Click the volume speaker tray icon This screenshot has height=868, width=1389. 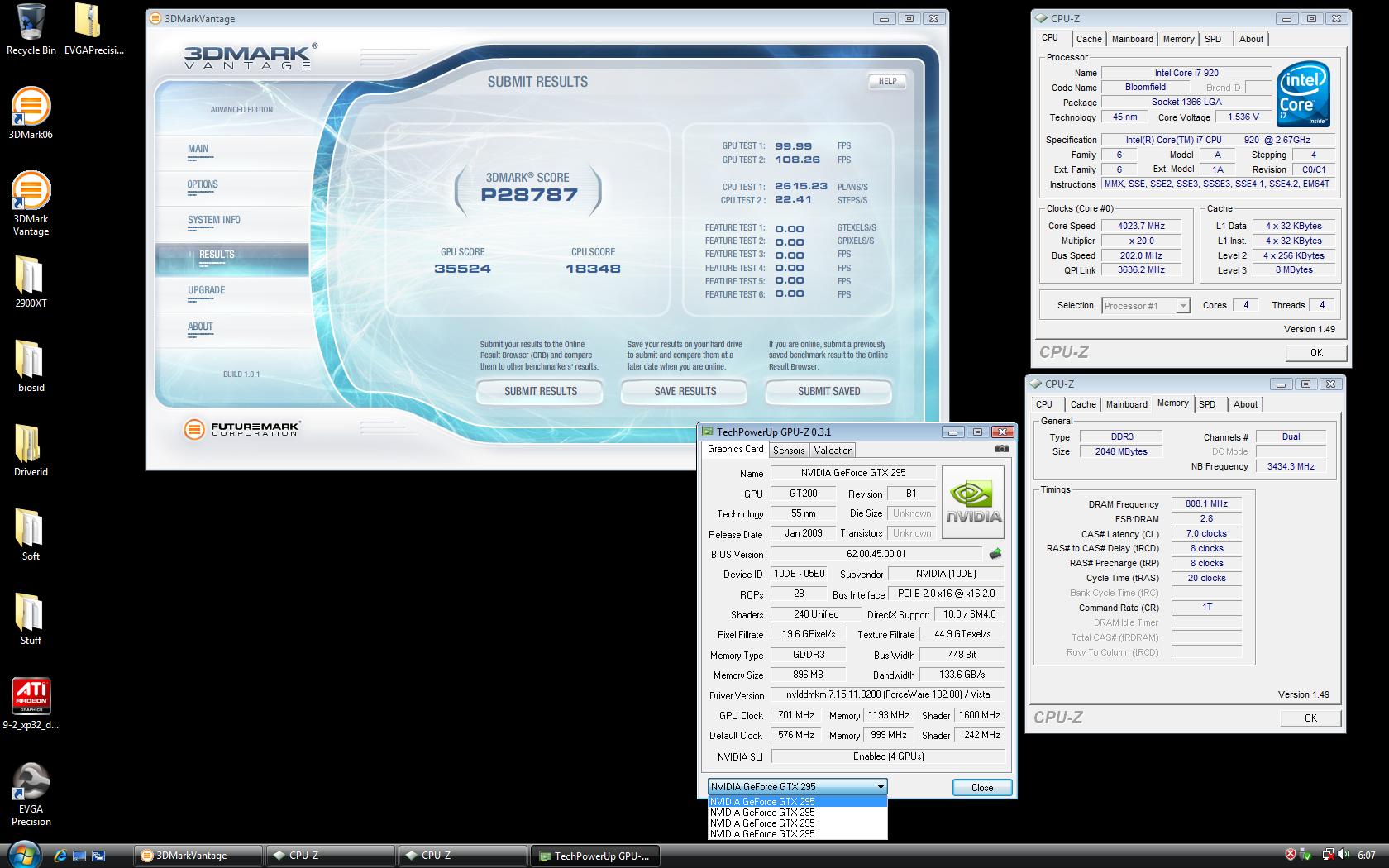[1344, 855]
